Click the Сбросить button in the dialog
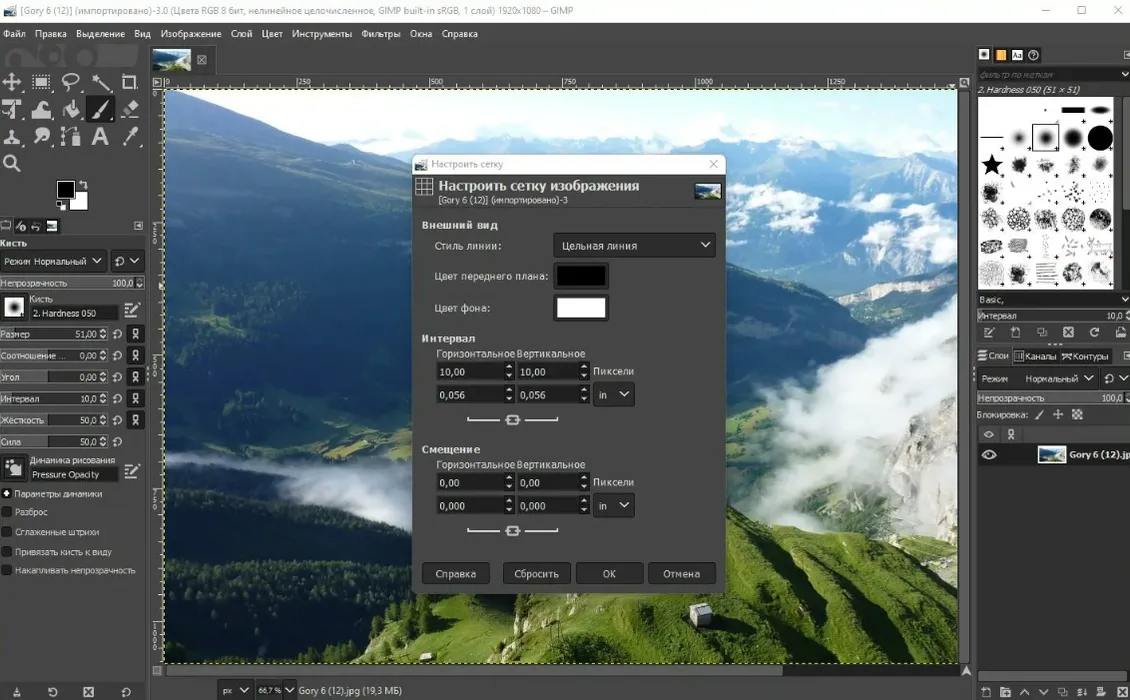Viewport: 1130px width, 700px height. (x=537, y=574)
